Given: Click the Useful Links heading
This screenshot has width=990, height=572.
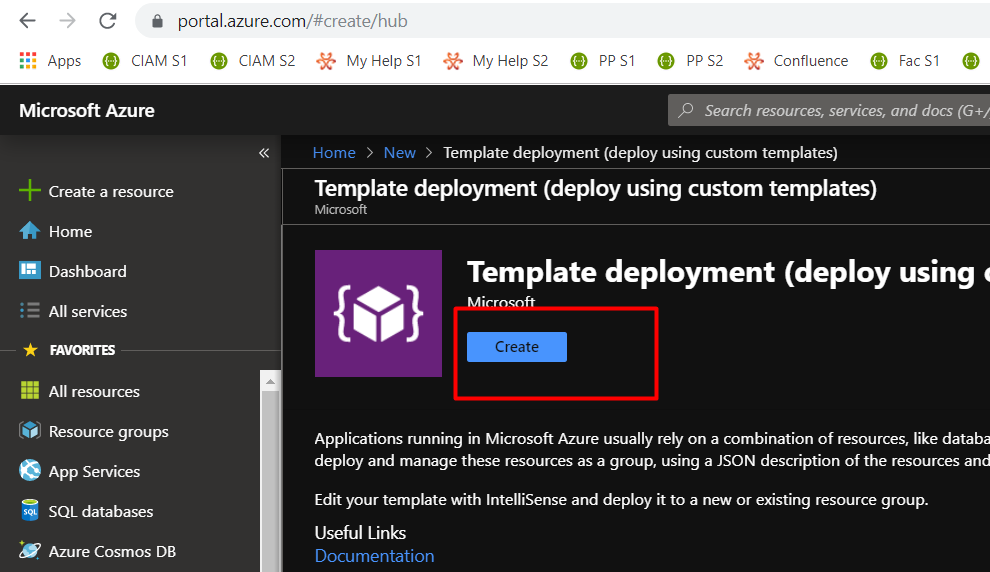Looking at the screenshot, I should tap(361, 533).
